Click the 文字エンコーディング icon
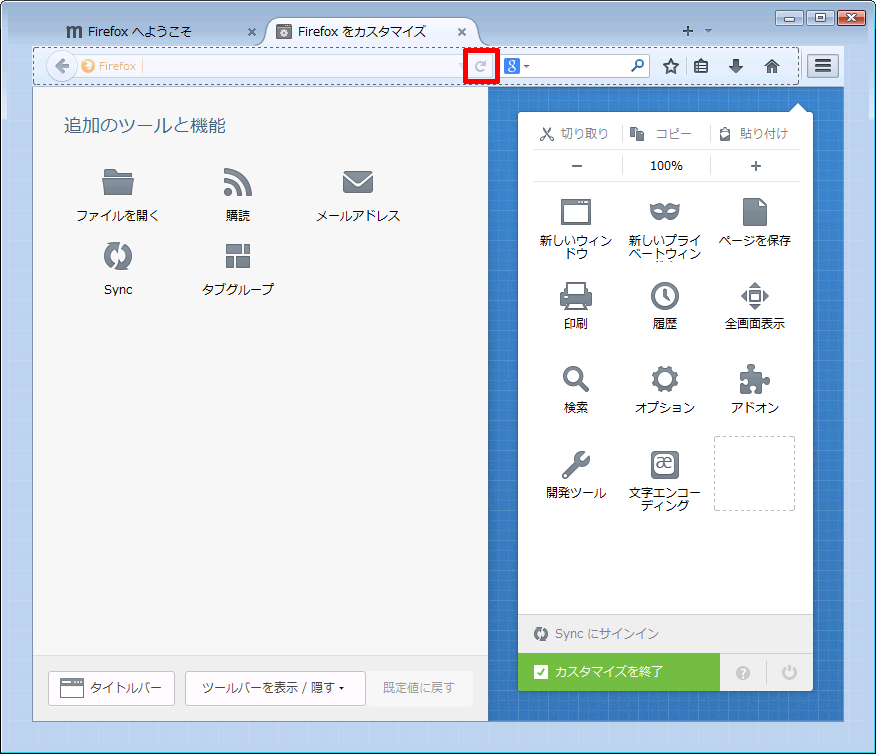Screen dimensions: 876x754 pos(665,465)
